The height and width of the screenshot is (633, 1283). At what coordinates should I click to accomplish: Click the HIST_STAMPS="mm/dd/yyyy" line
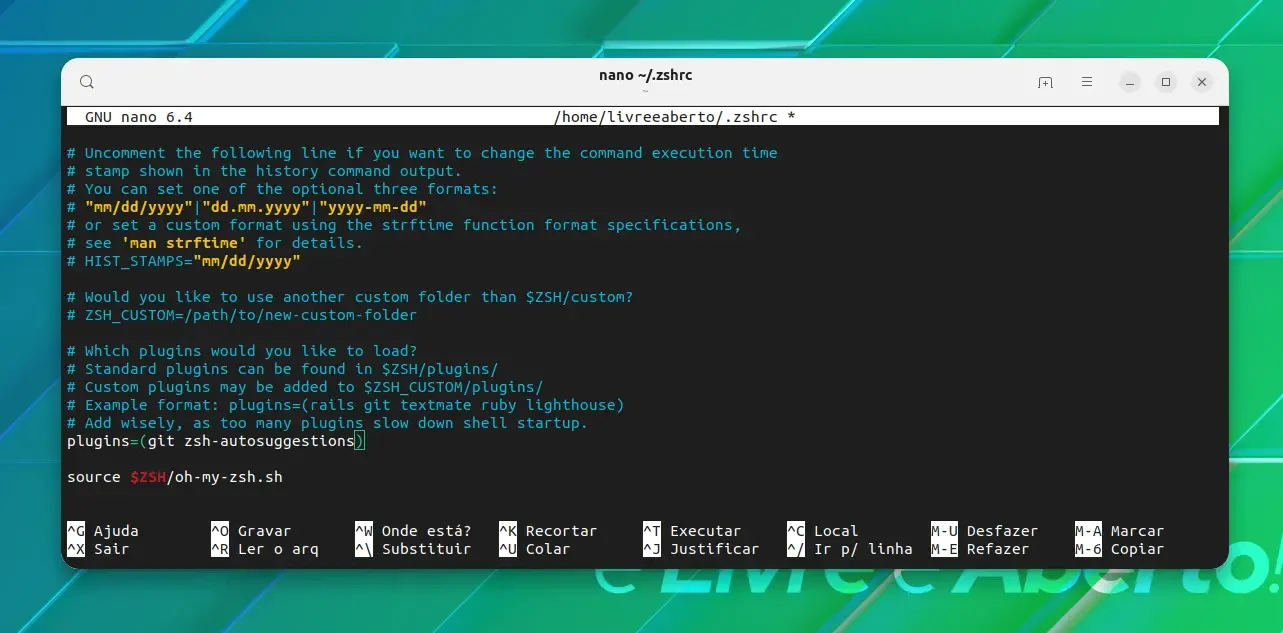coord(184,261)
